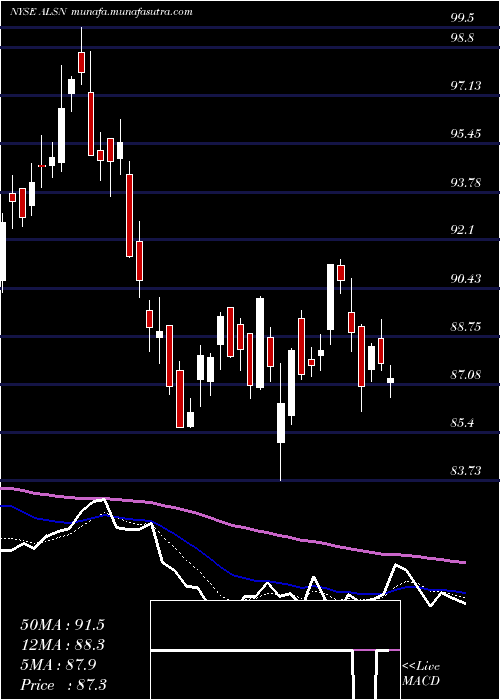Click the 95.45 price axis label
The height and width of the screenshot is (700, 500).
[466, 133]
